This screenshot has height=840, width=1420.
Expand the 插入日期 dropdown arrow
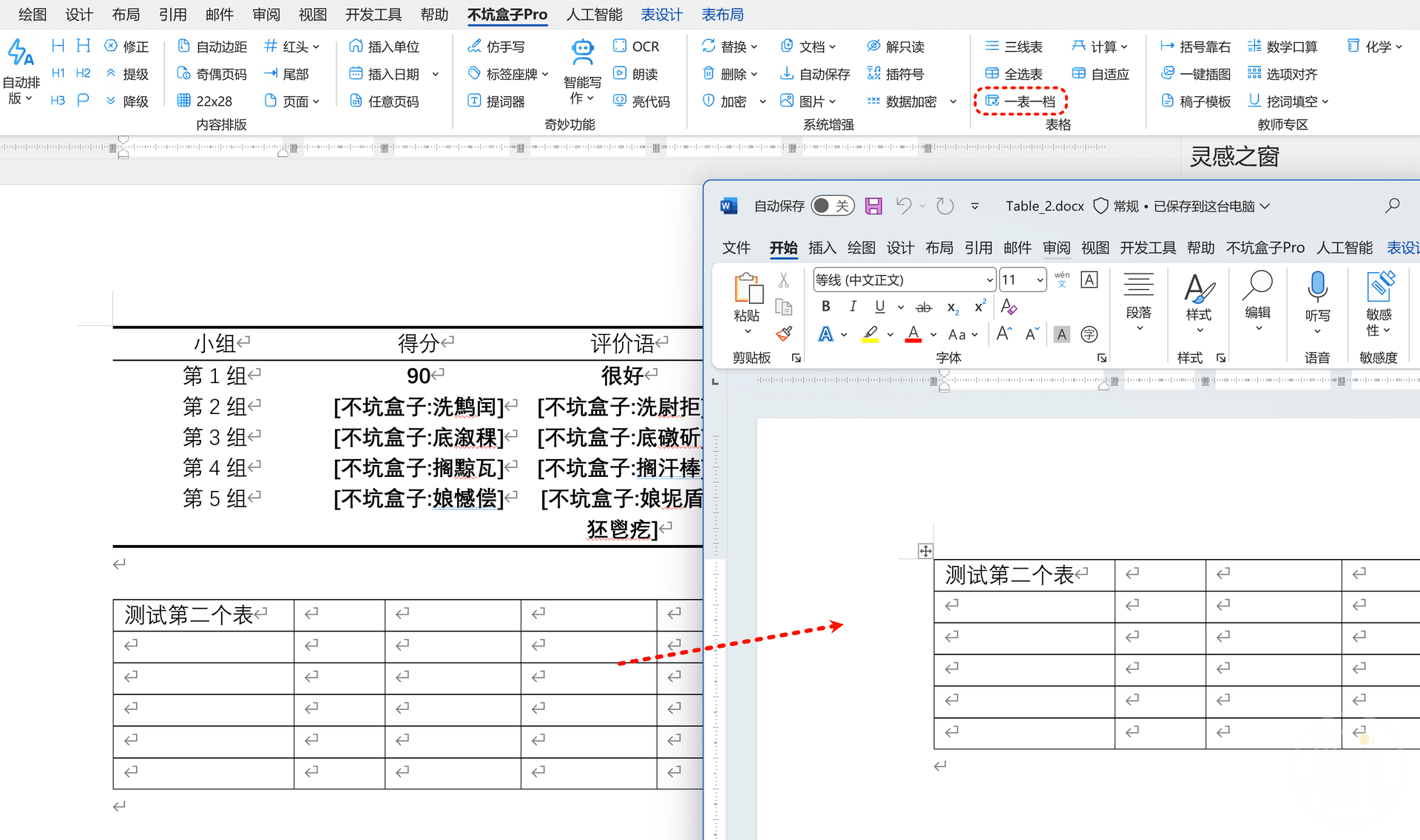pyautogui.click(x=436, y=75)
